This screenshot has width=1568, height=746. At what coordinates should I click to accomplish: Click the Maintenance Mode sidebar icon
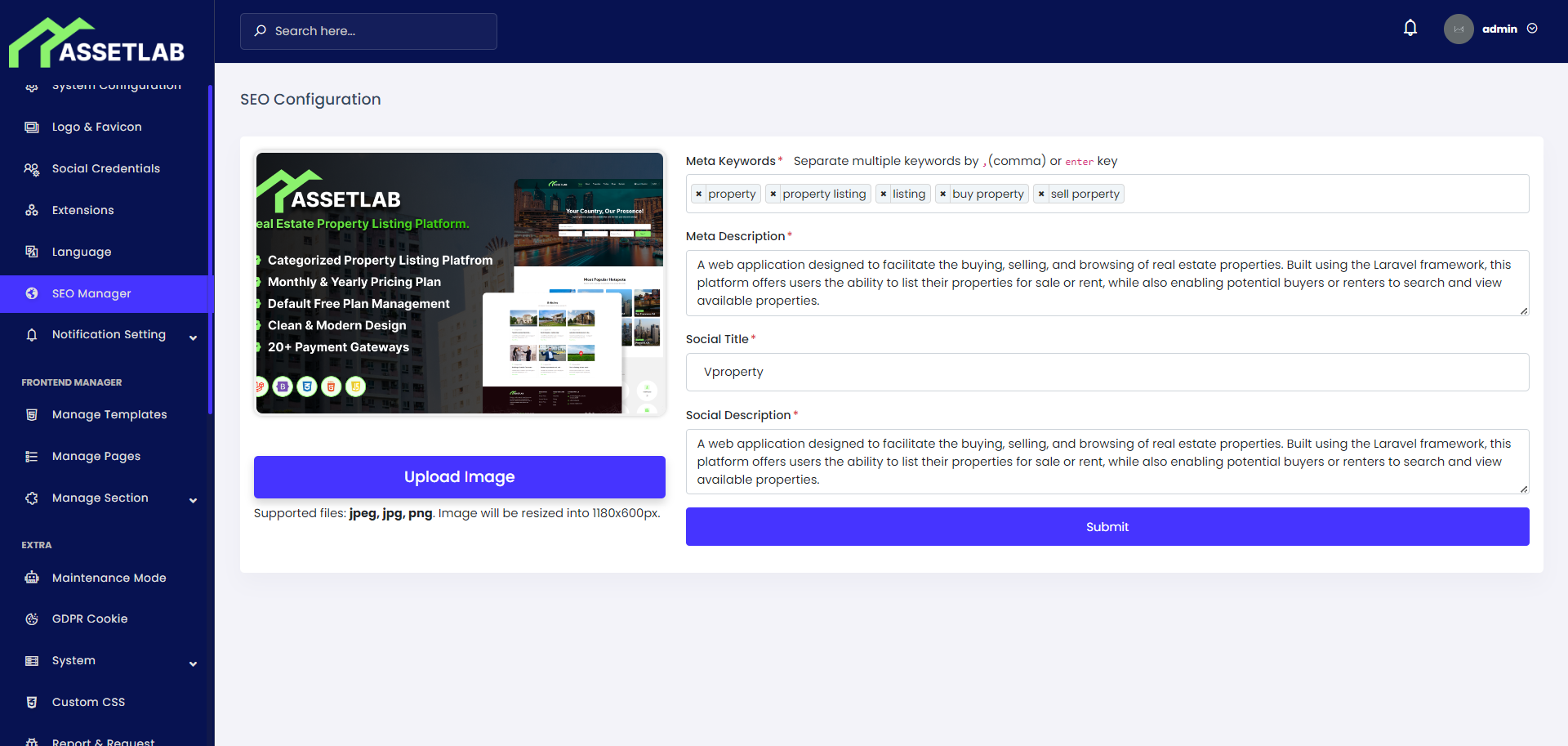pyautogui.click(x=31, y=578)
